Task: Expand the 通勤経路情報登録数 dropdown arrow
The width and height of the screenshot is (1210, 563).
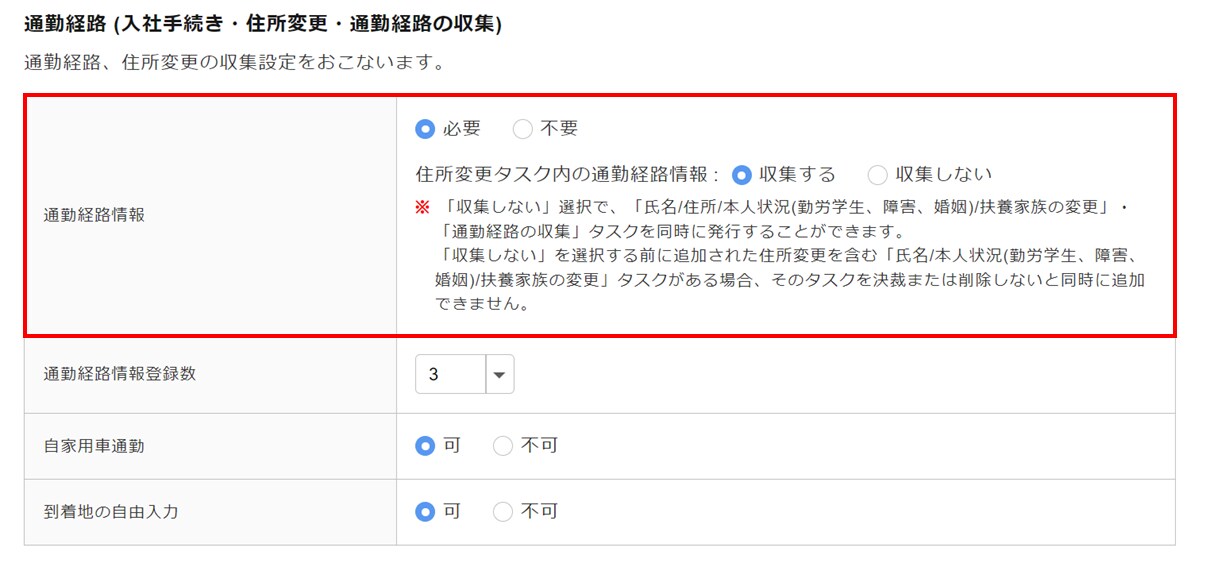Action: (499, 375)
